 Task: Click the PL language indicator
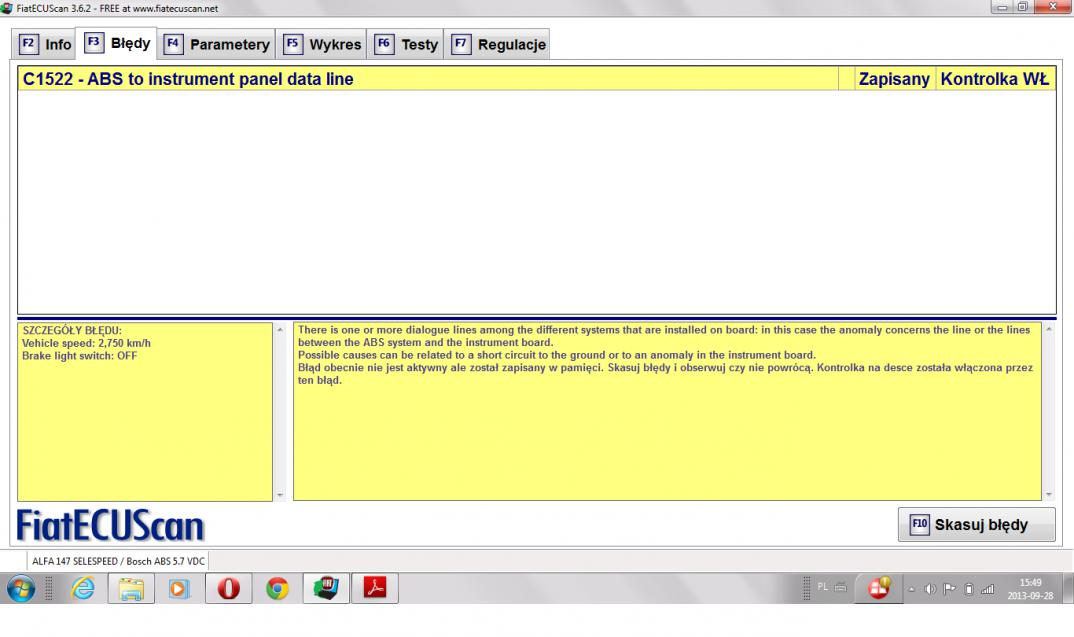coord(823,587)
